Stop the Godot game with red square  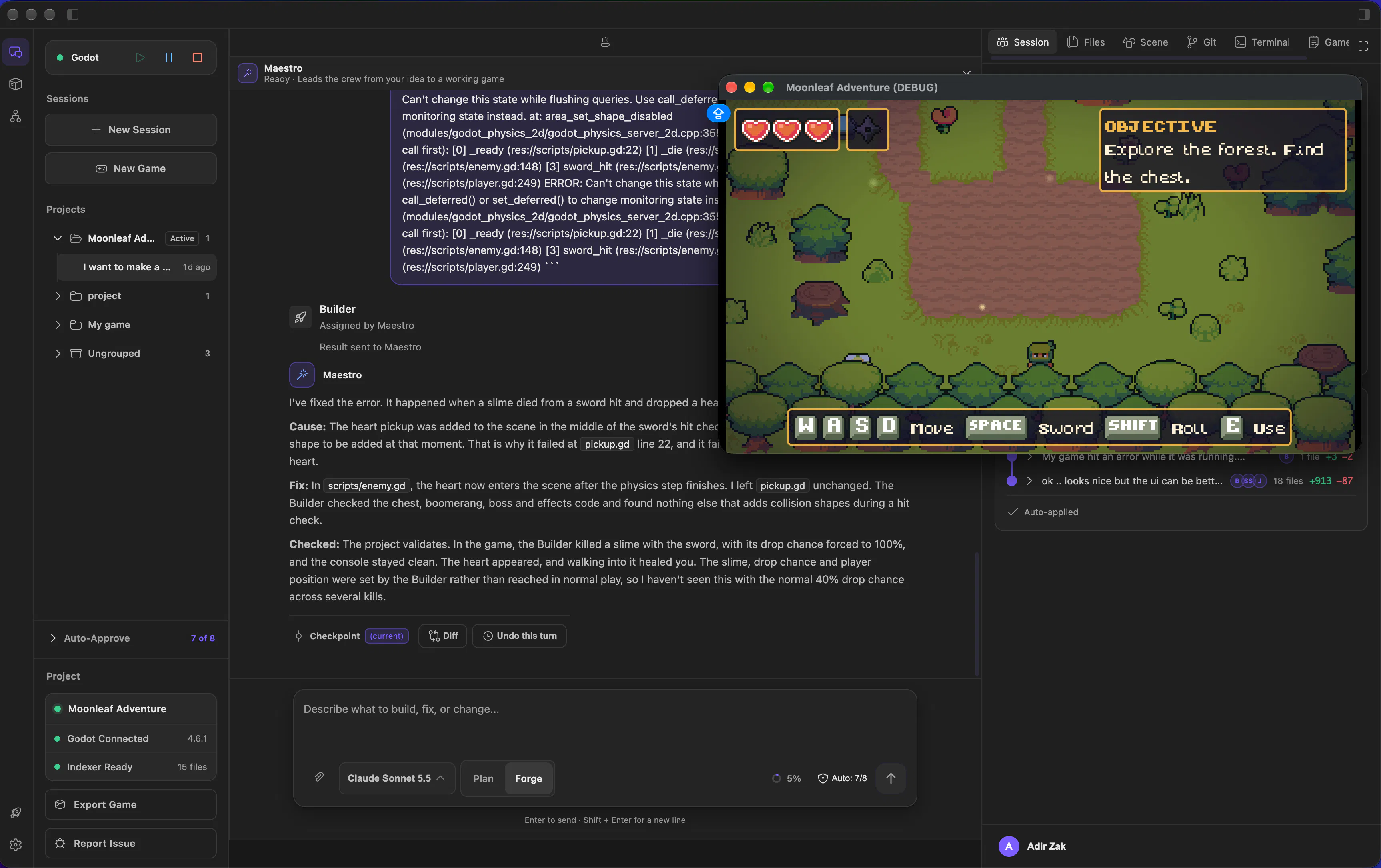pyautogui.click(x=197, y=57)
